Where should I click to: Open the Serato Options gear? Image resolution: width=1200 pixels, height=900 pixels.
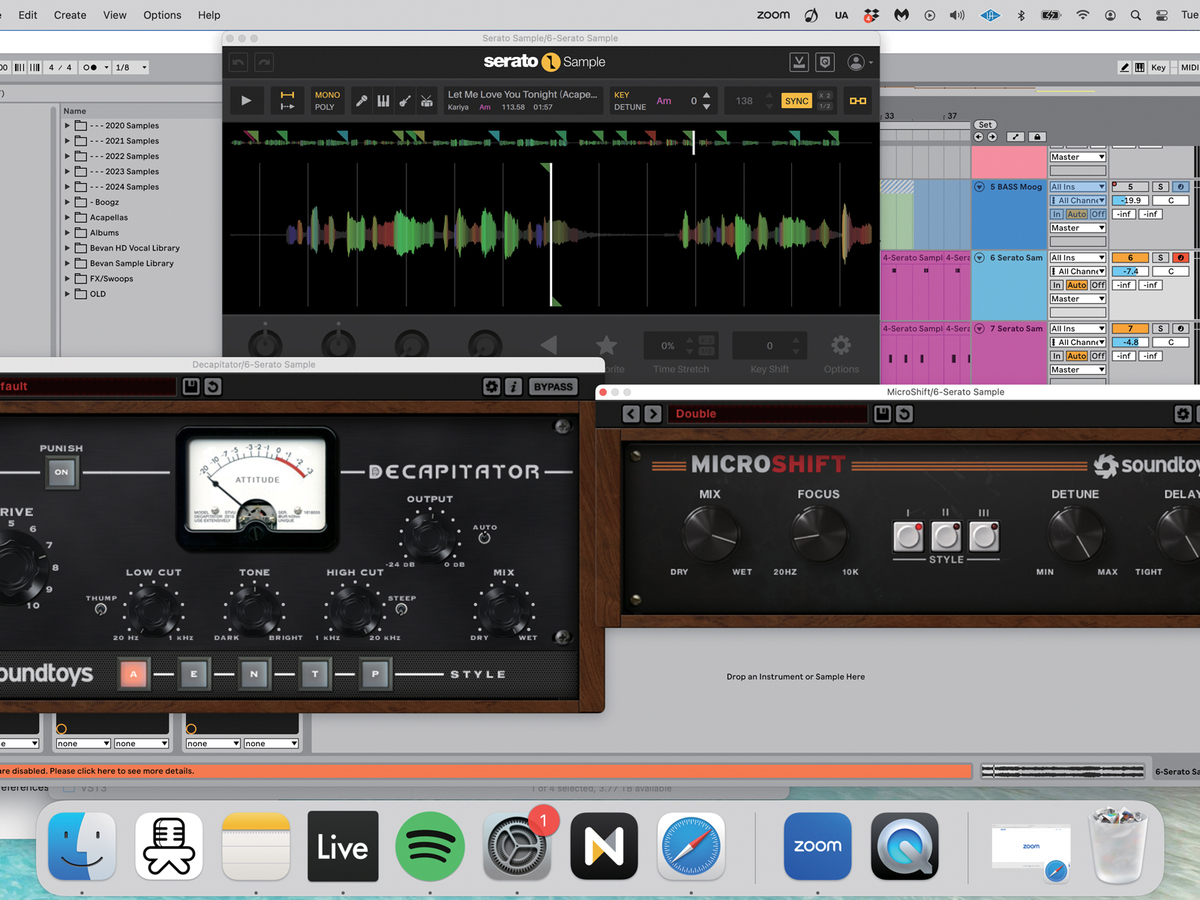[841, 345]
